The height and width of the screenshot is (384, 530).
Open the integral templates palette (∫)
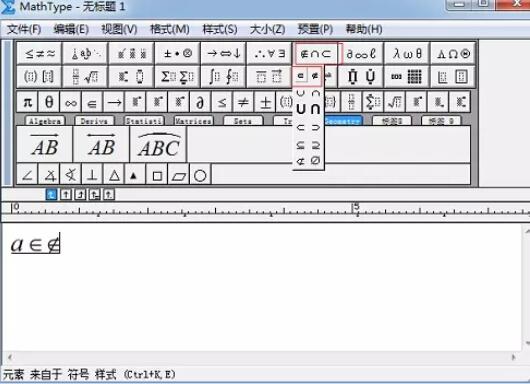click(223, 77)
